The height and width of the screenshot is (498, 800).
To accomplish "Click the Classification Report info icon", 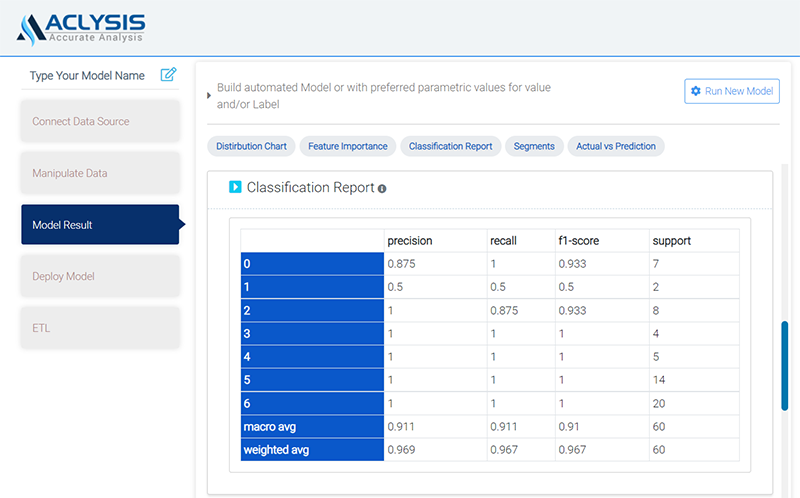I will (x=382, y=188).
